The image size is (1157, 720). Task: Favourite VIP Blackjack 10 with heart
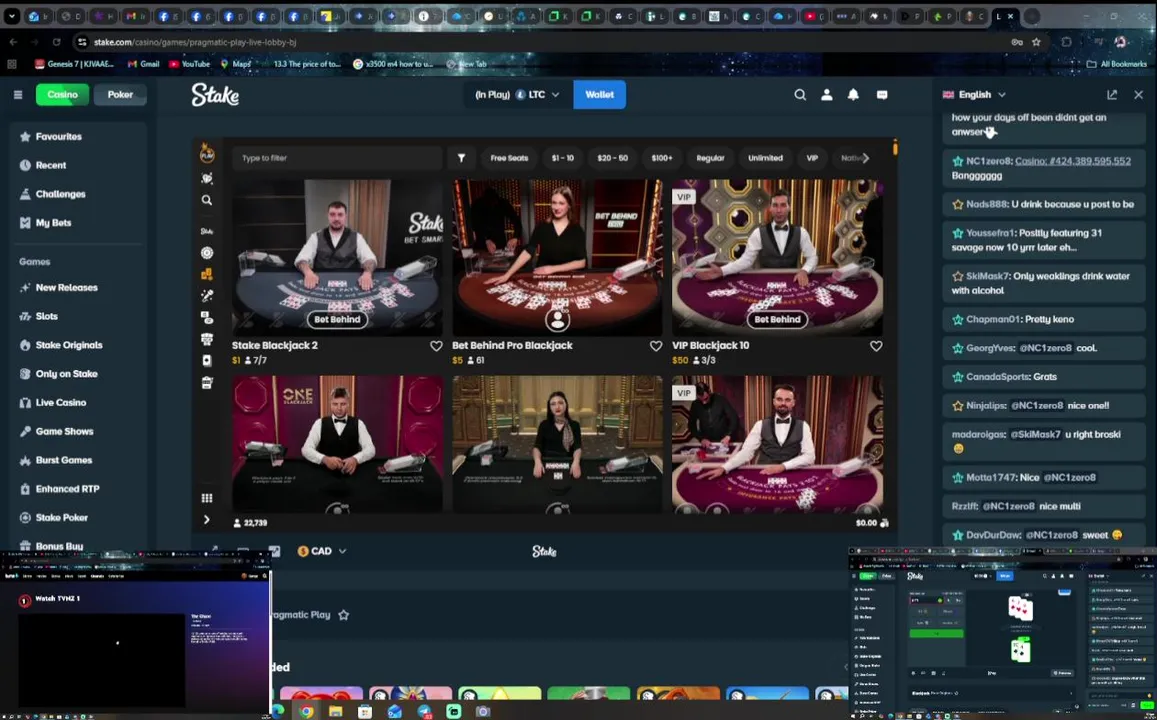point(876,346)
